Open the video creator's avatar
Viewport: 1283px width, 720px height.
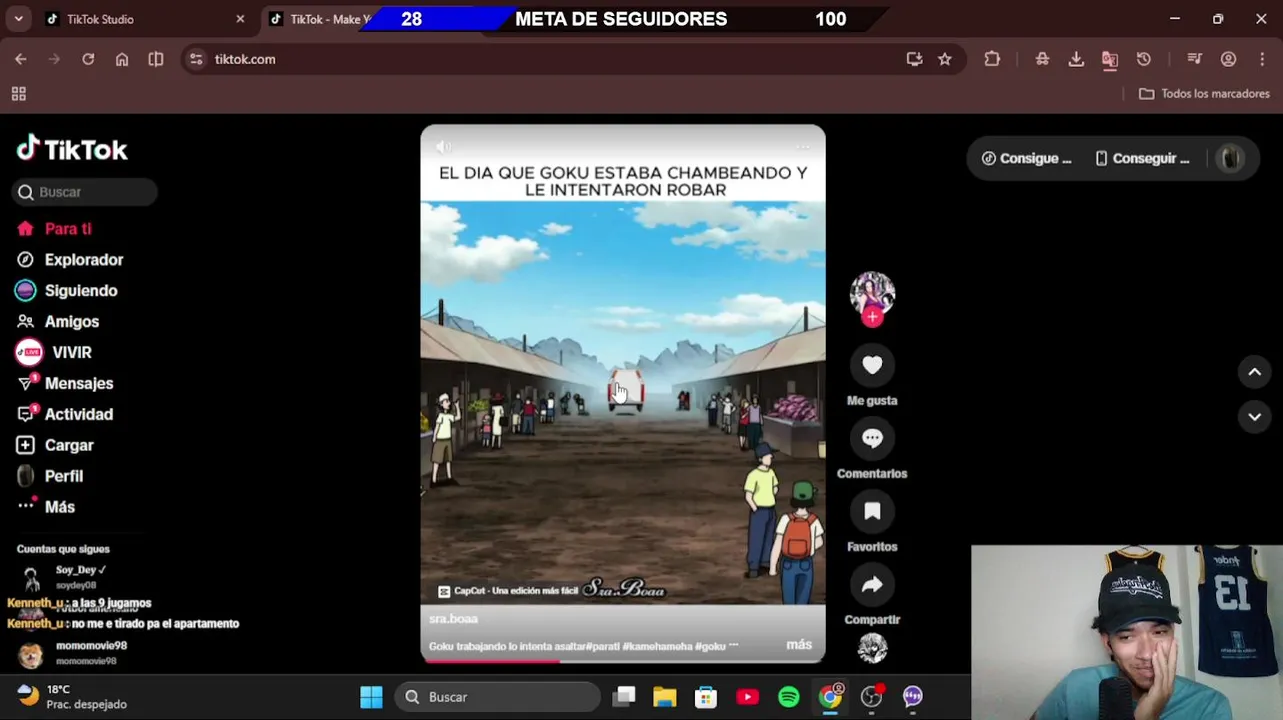(872, 293)
